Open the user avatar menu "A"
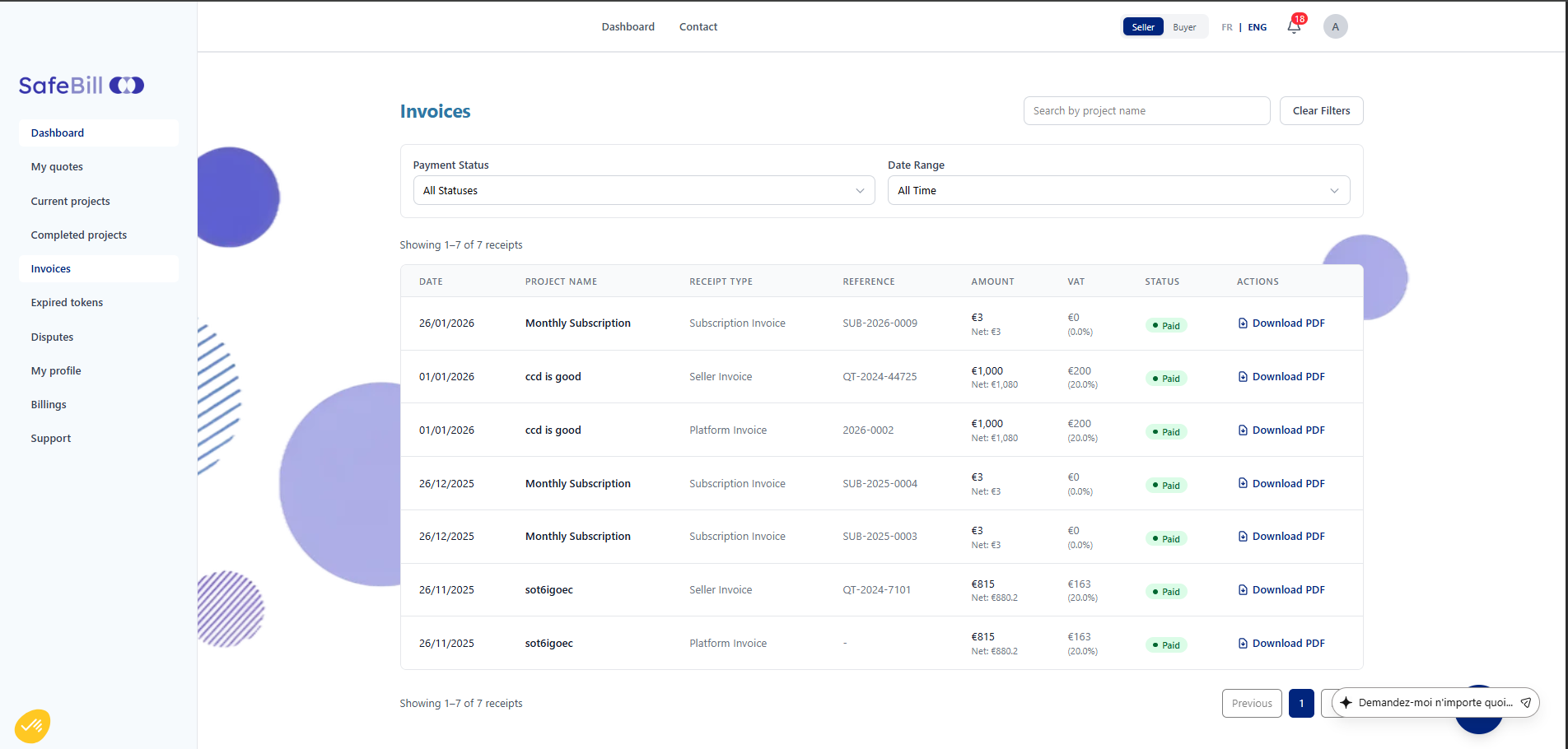Image resolution: width=1568 pixels, height=749 pixels. pos(1335,26)
